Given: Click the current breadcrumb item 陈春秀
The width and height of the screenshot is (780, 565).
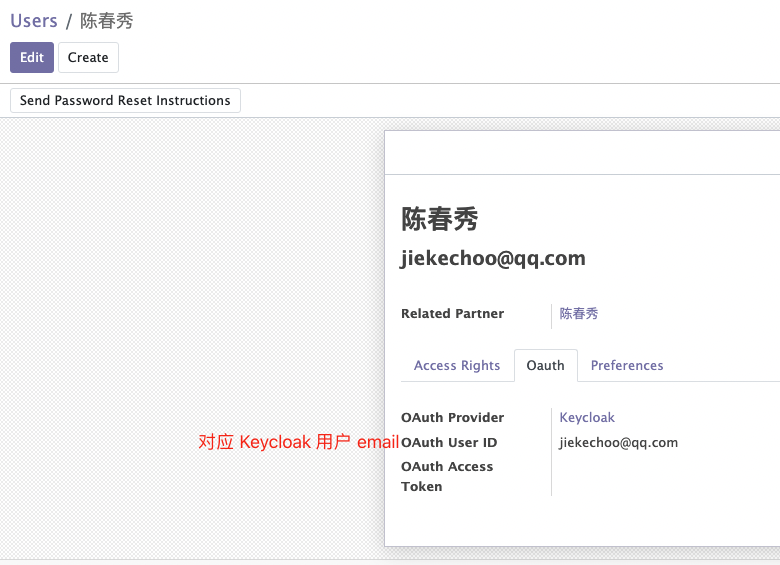Looking at the screenshot, I should [107, 21].
